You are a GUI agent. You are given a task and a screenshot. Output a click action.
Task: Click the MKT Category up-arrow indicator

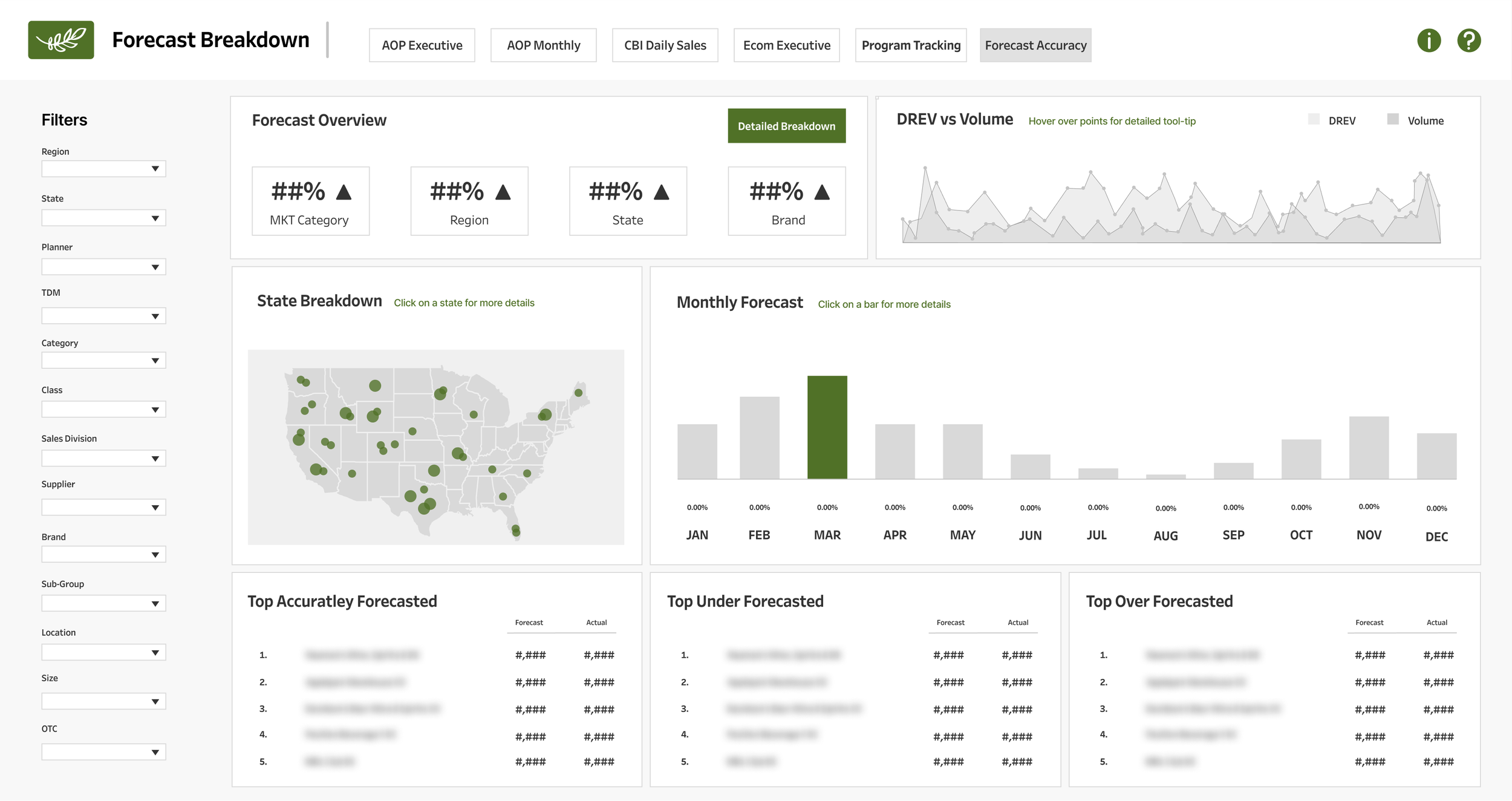click(x=344, y=192)
